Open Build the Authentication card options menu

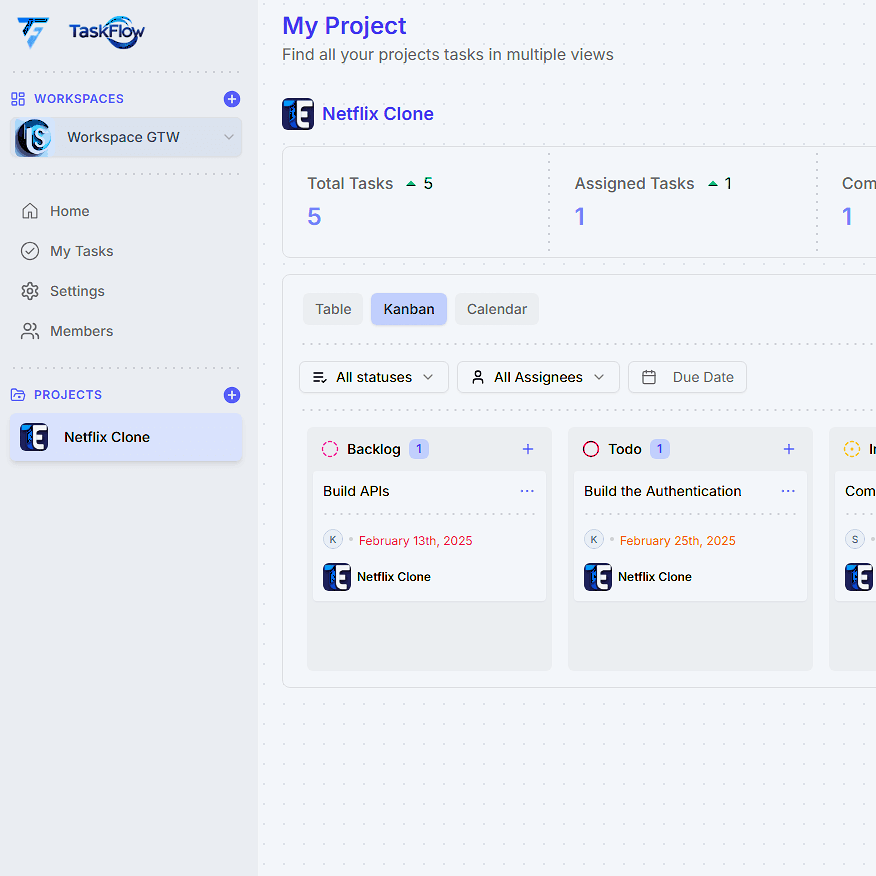coord(788,491)
